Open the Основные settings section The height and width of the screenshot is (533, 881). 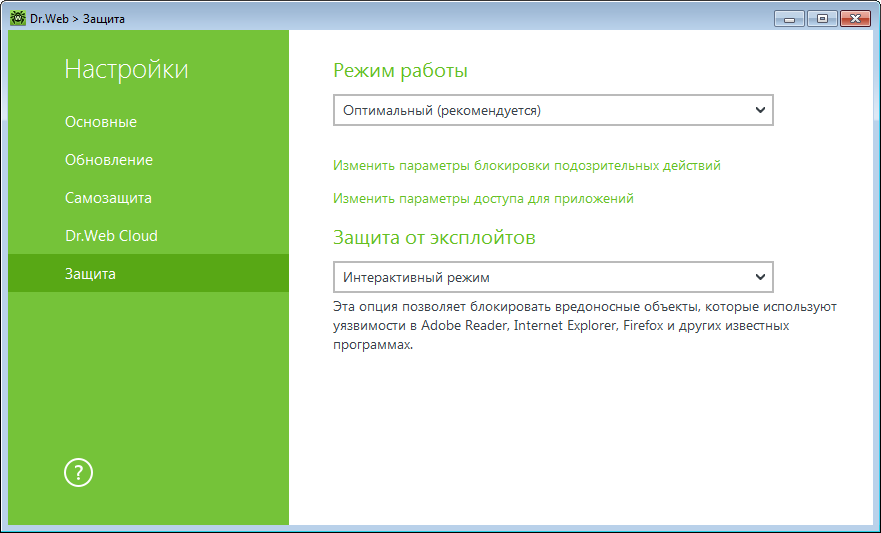point(148,122)
